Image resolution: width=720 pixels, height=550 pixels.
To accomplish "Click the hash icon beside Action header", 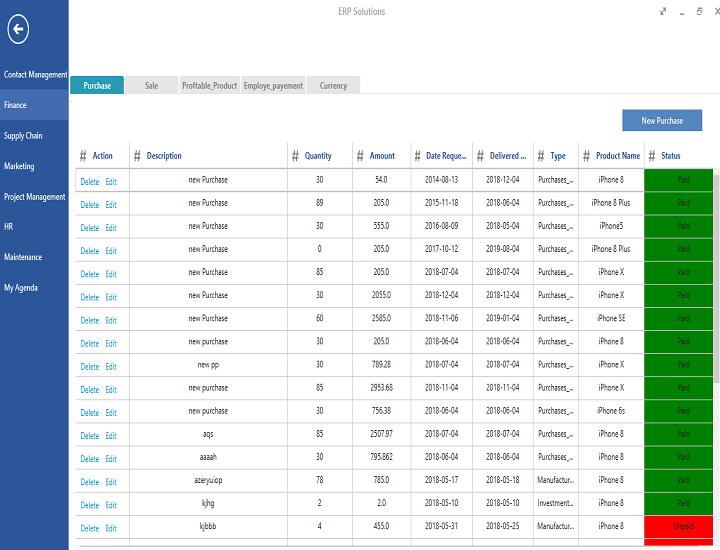I will [x=83, y=156].
